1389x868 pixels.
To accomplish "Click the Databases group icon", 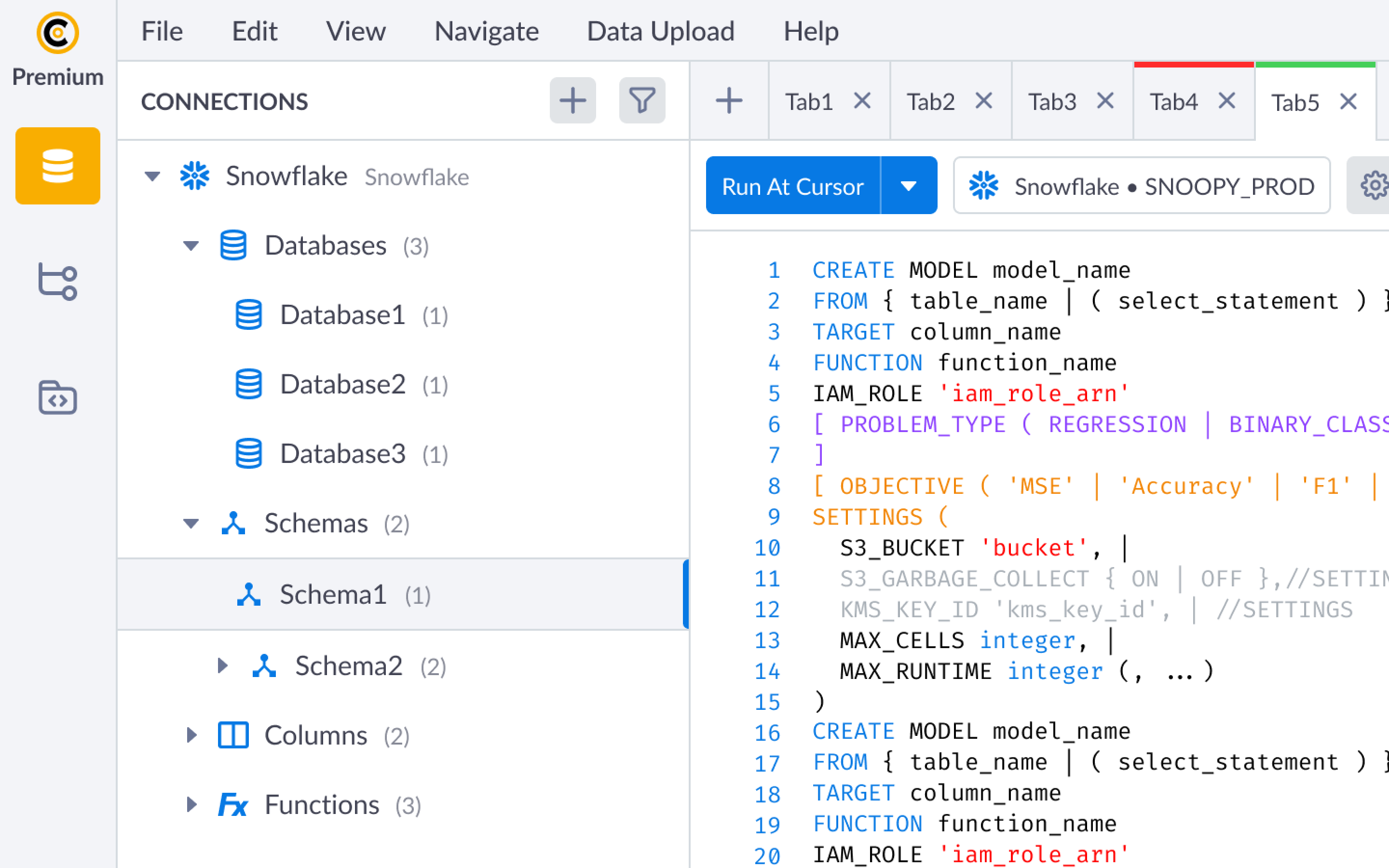I will pos(233,245).
